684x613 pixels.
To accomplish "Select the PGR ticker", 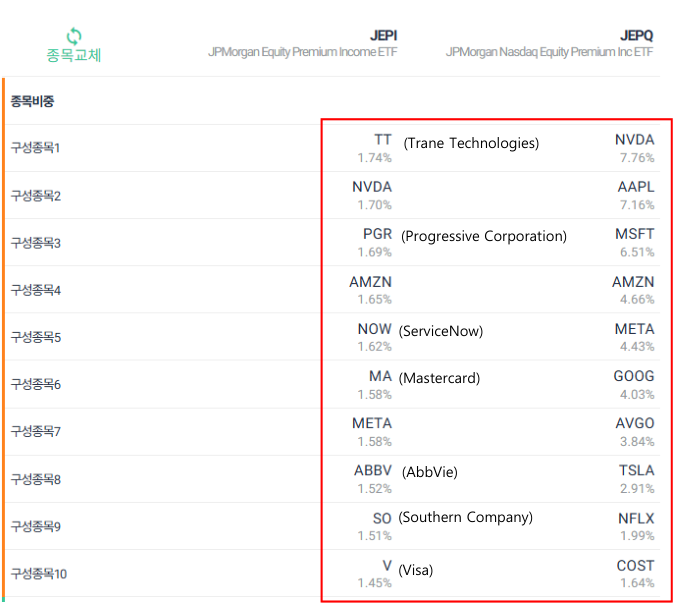I will click(x=378, y=234).
